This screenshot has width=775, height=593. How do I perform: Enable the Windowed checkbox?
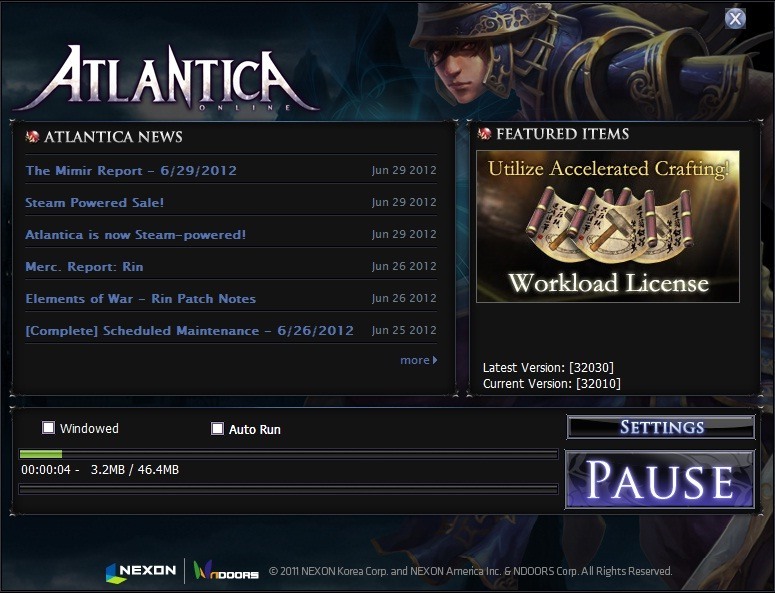[x=48, y=427]
